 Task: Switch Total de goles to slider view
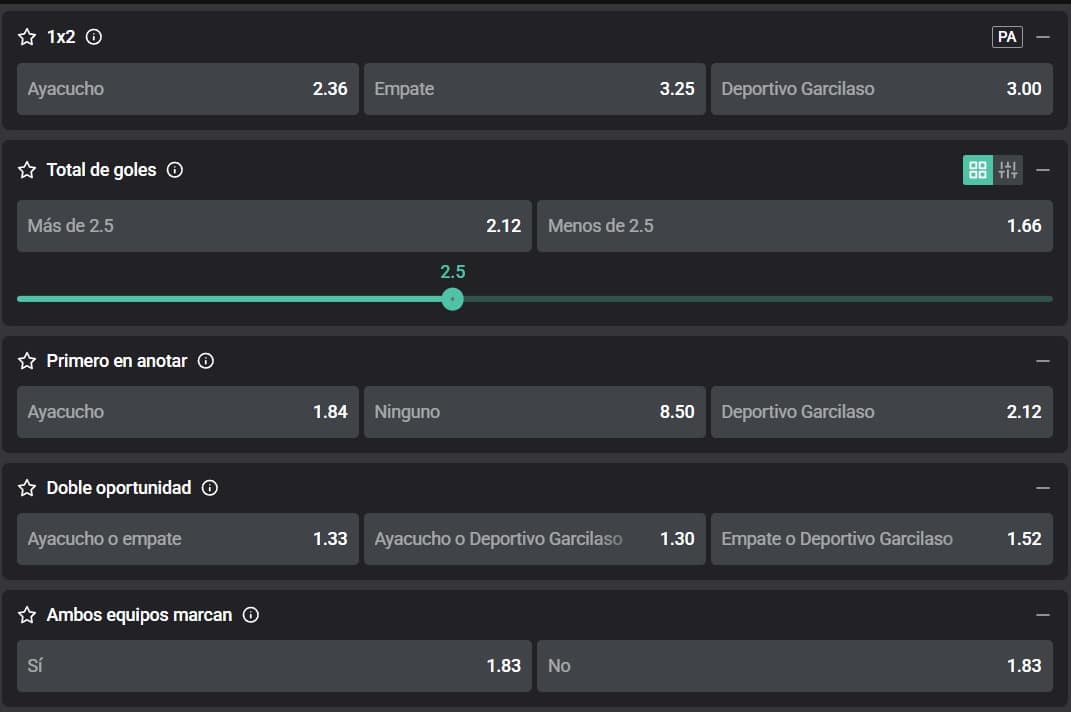click(x=1008, y=170)
